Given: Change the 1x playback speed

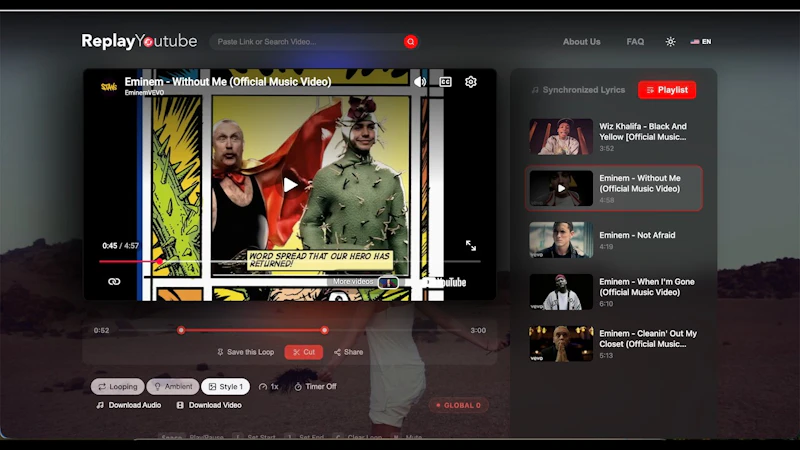Looking at the screenshot, I should [x=269, y=387].
